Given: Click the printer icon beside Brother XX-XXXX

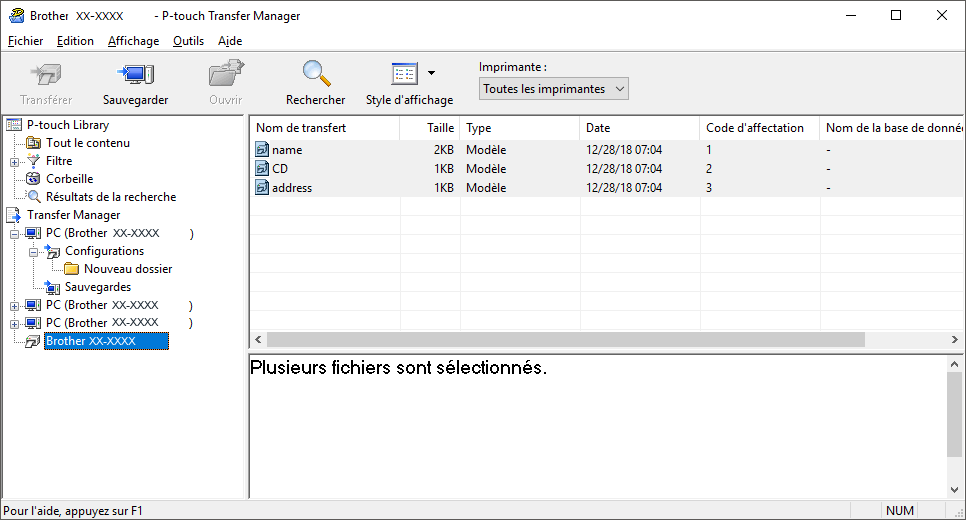Looking at the screenshot, I should [x=33, y=341].
